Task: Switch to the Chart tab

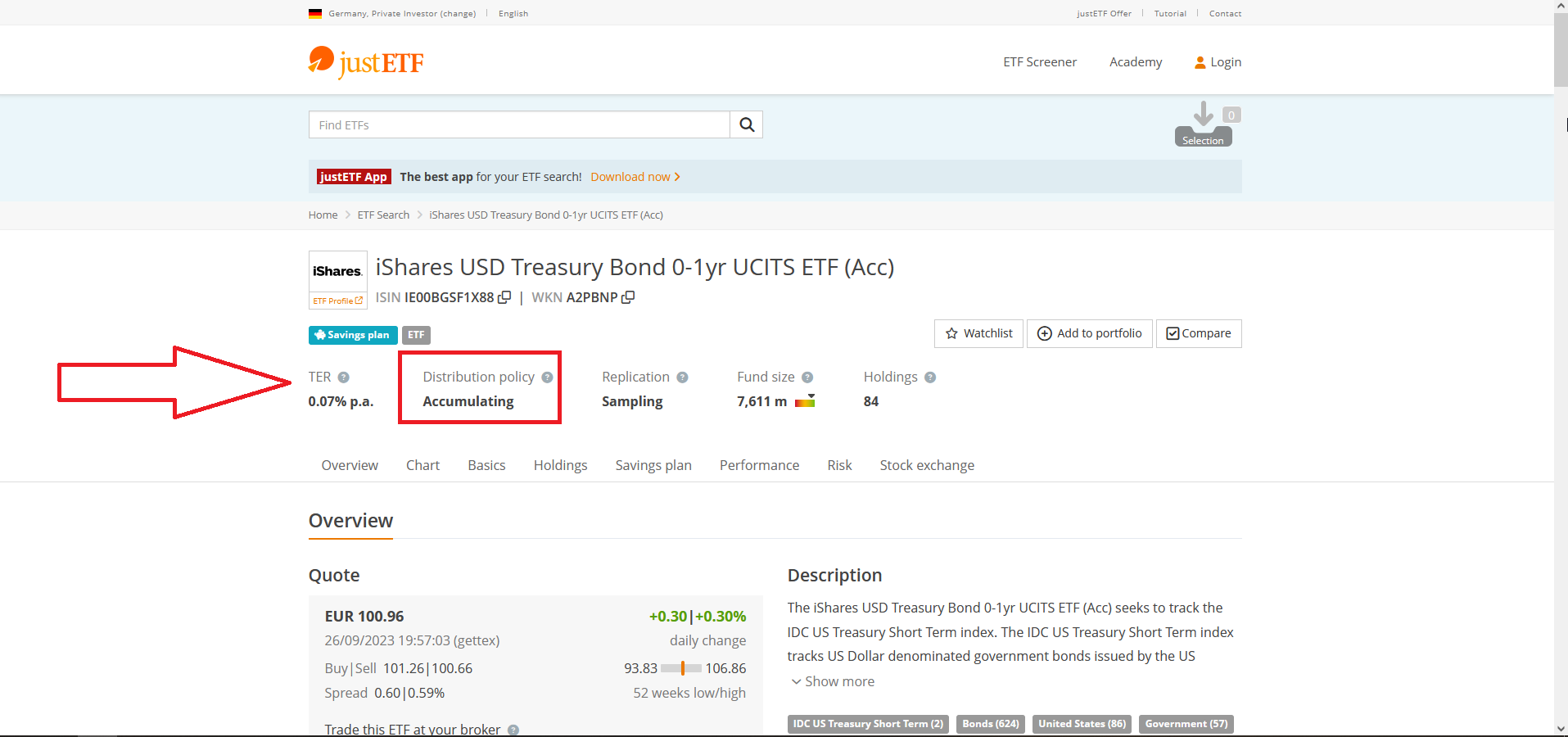Action: (x=423, y=465)
